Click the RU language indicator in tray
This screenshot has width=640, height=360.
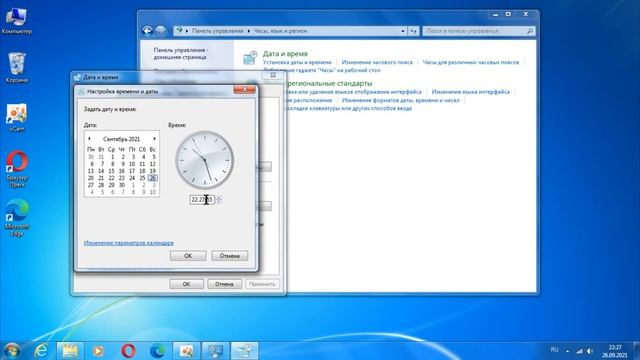click(554, 350)
